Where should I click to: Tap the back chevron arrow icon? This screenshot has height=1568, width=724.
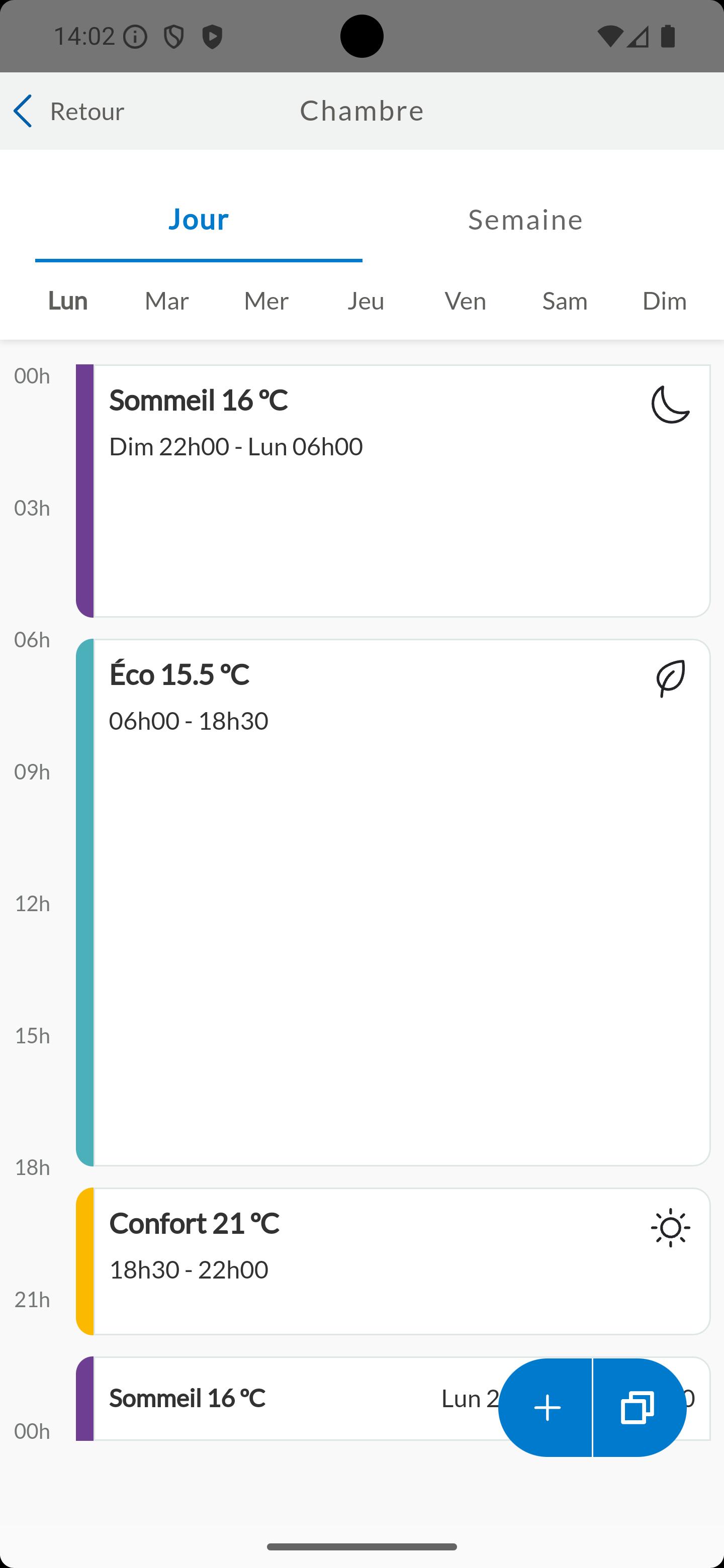(x=23, y=111)
